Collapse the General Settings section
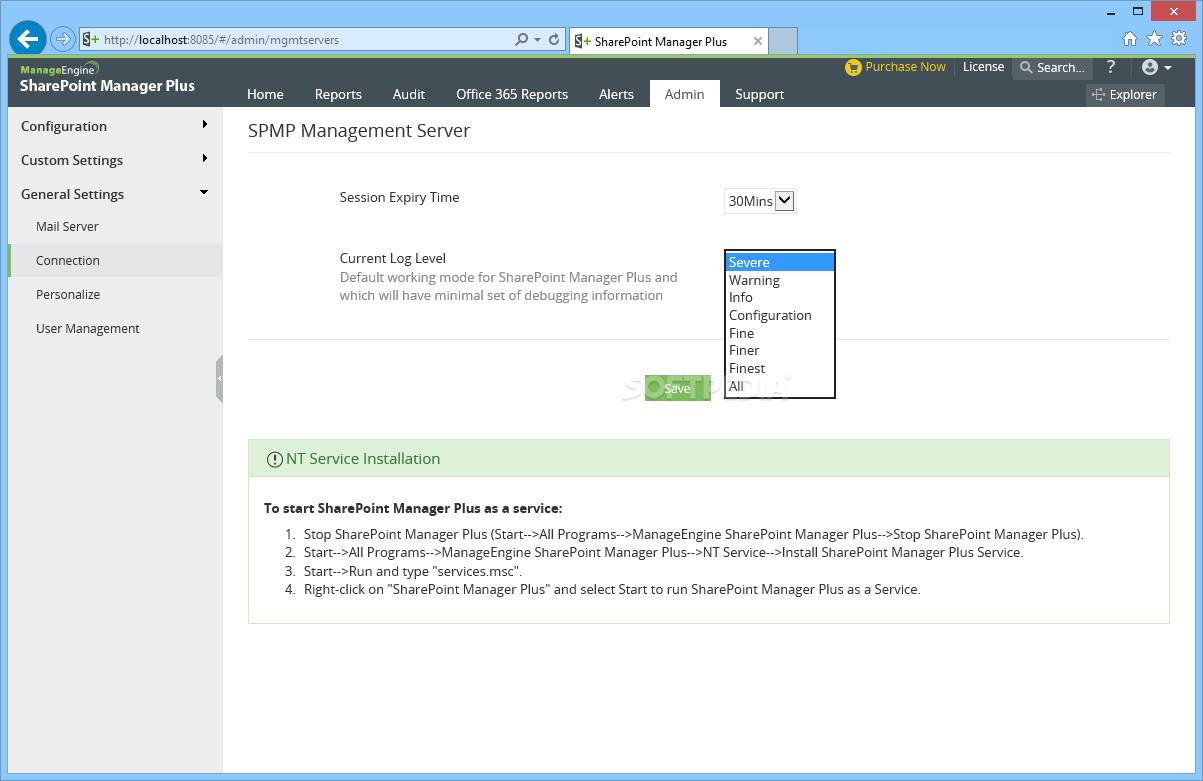Image resolution: width=1203 pixels, height=781 pixels. pyautogui.click(x=115, y=194)
